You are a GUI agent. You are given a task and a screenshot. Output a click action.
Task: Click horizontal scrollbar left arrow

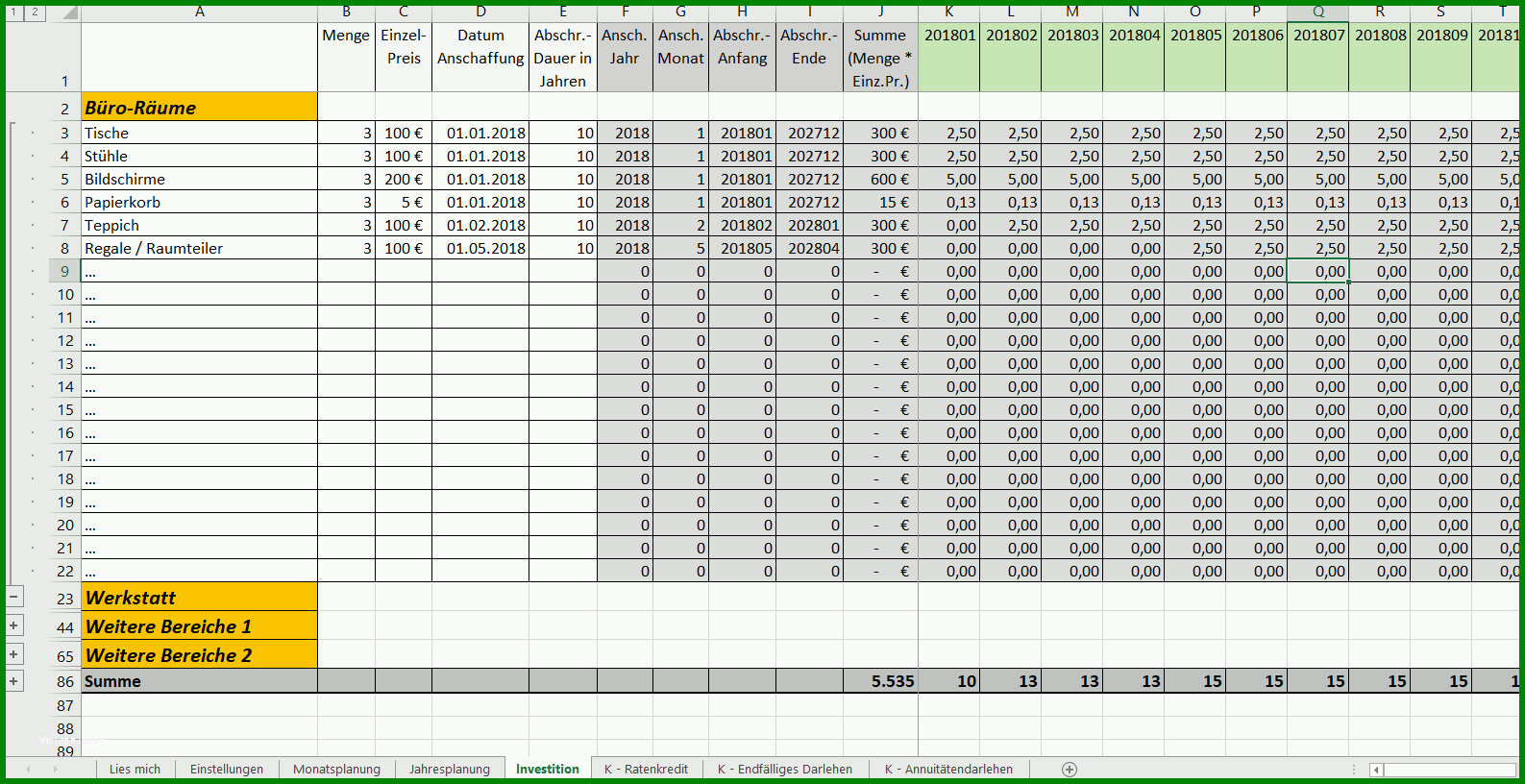pyautogui.click(x=1376, y=770)
